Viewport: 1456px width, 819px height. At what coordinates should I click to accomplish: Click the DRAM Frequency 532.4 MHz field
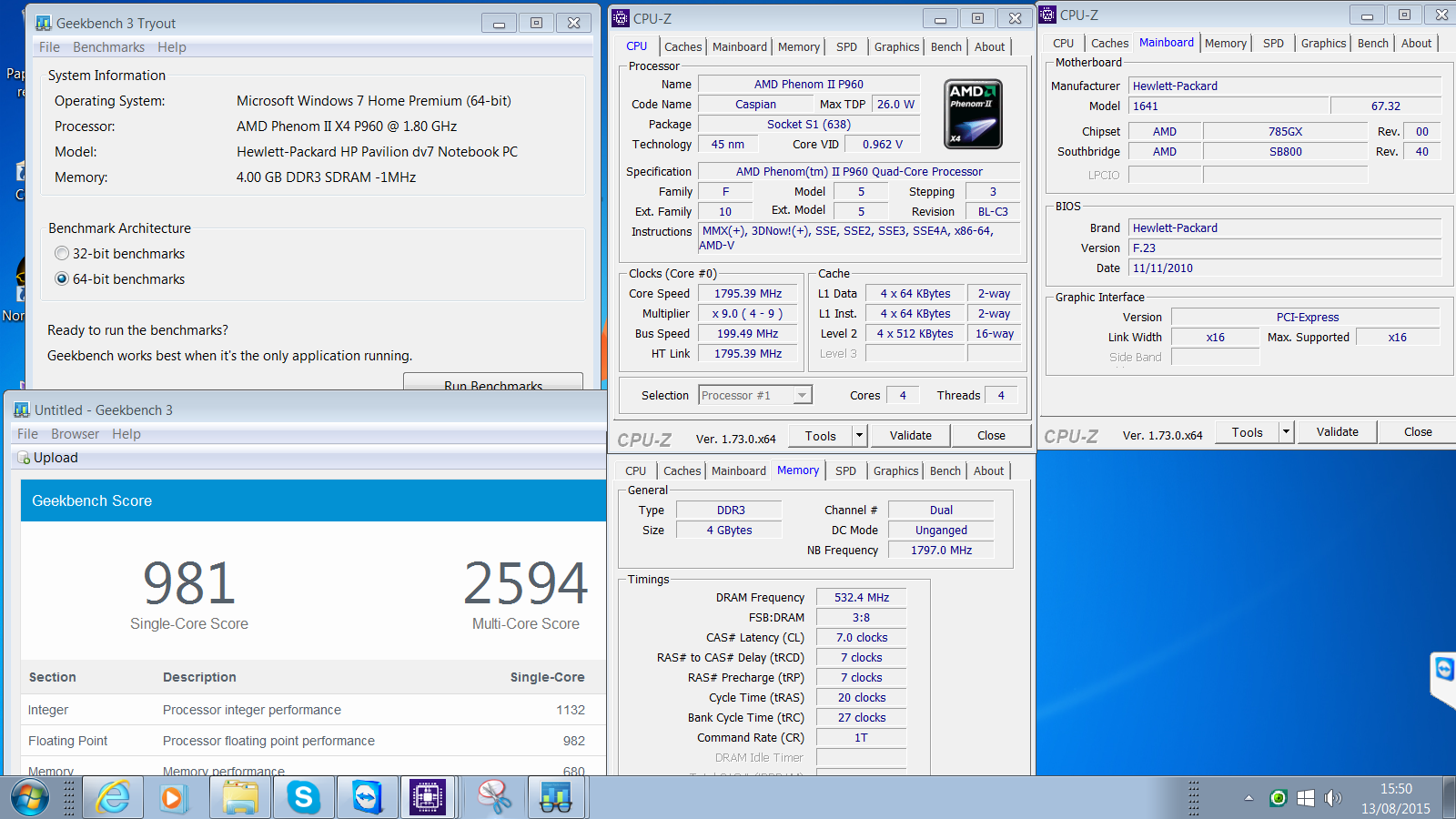tap(861, 597)
